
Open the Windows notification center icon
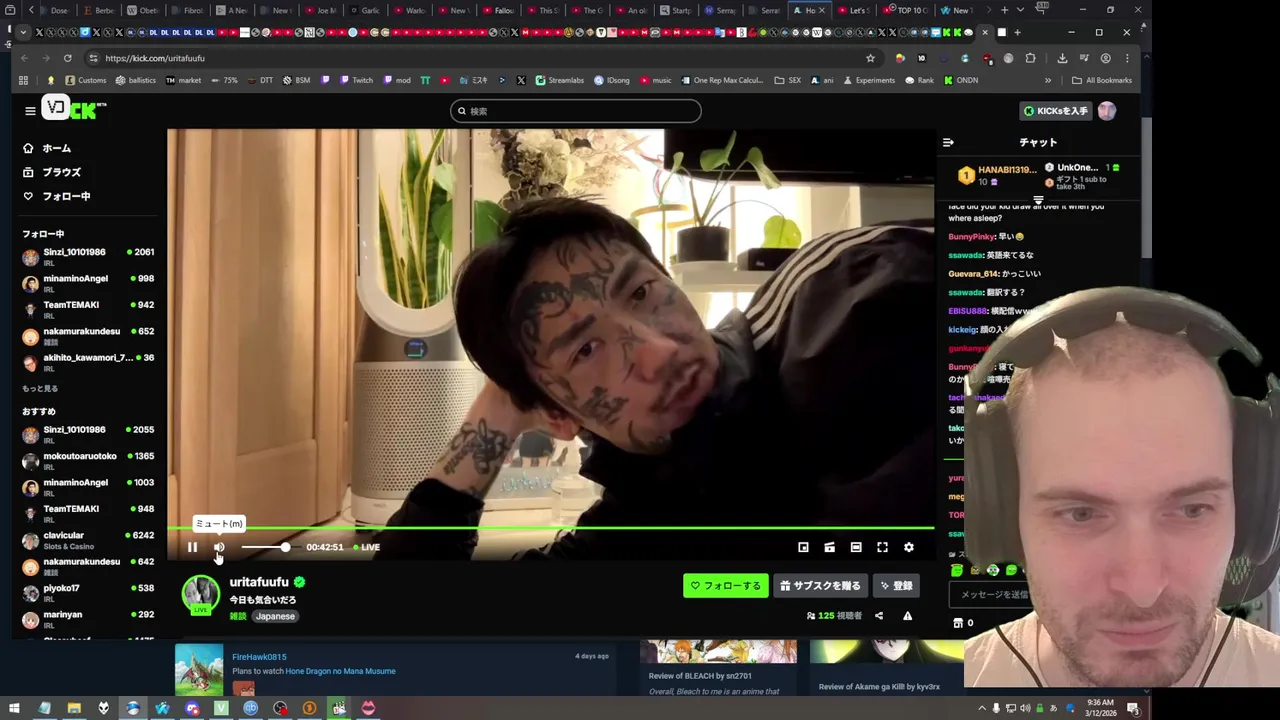[x=1133, y=708]
